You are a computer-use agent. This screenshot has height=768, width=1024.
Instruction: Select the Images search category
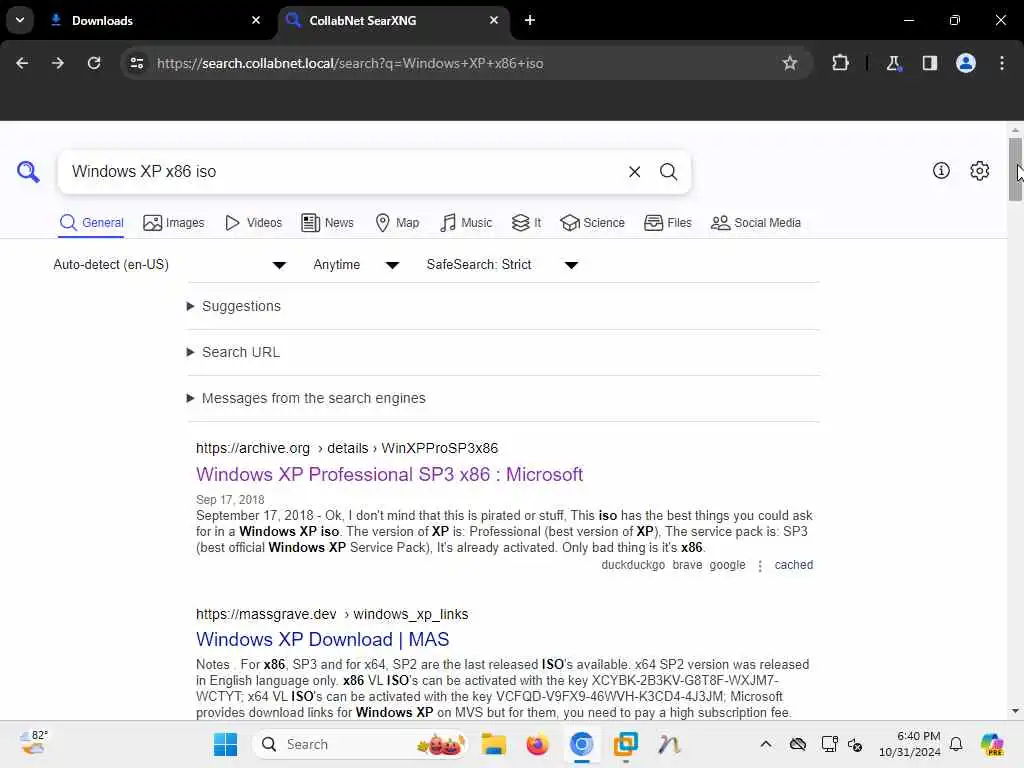click(174, 223)
